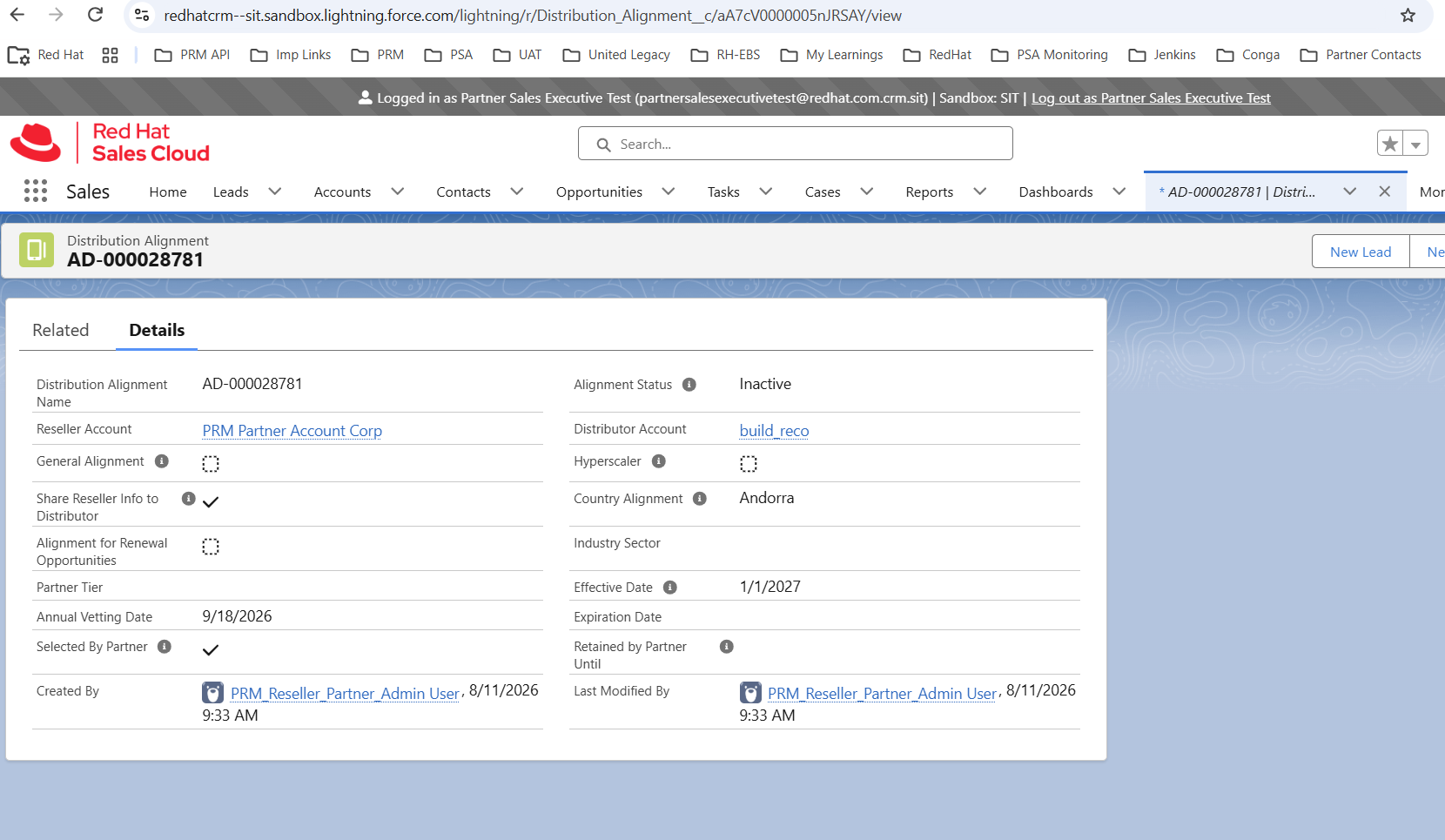Click the Inactive alignment status value

pos(766,384)
